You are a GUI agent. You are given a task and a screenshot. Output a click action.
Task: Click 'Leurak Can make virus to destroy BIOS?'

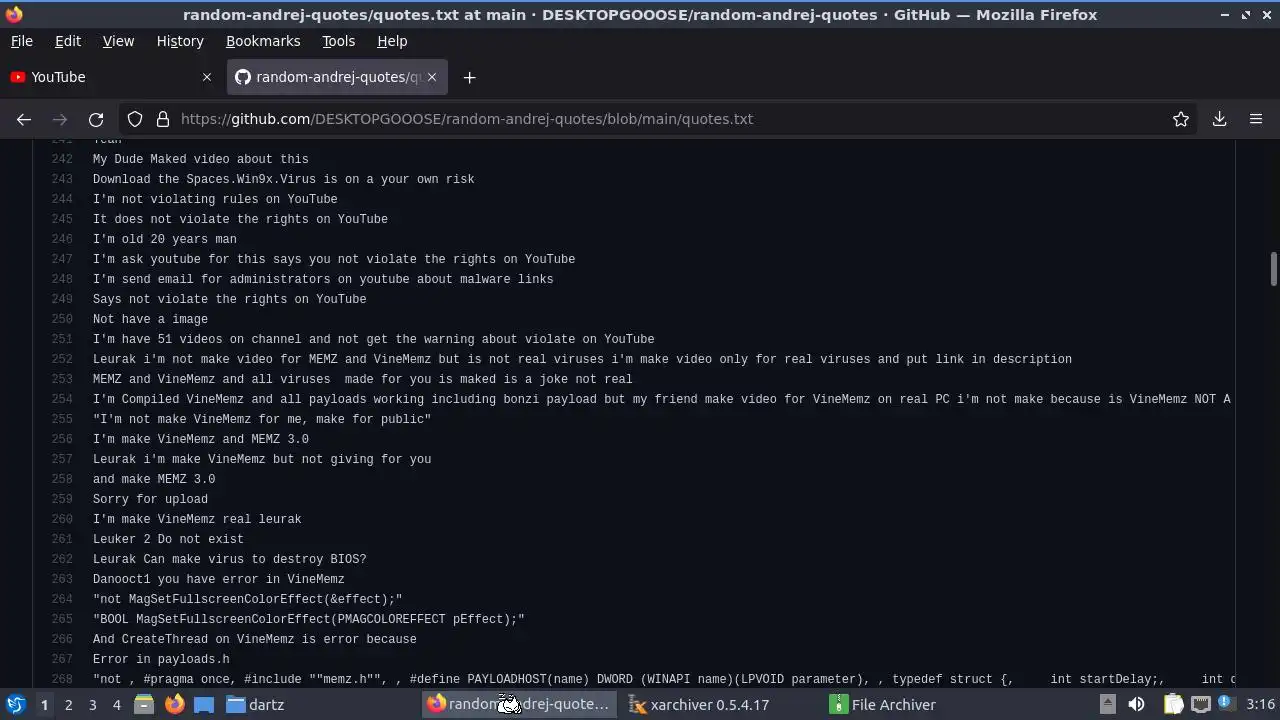[230, 559]
